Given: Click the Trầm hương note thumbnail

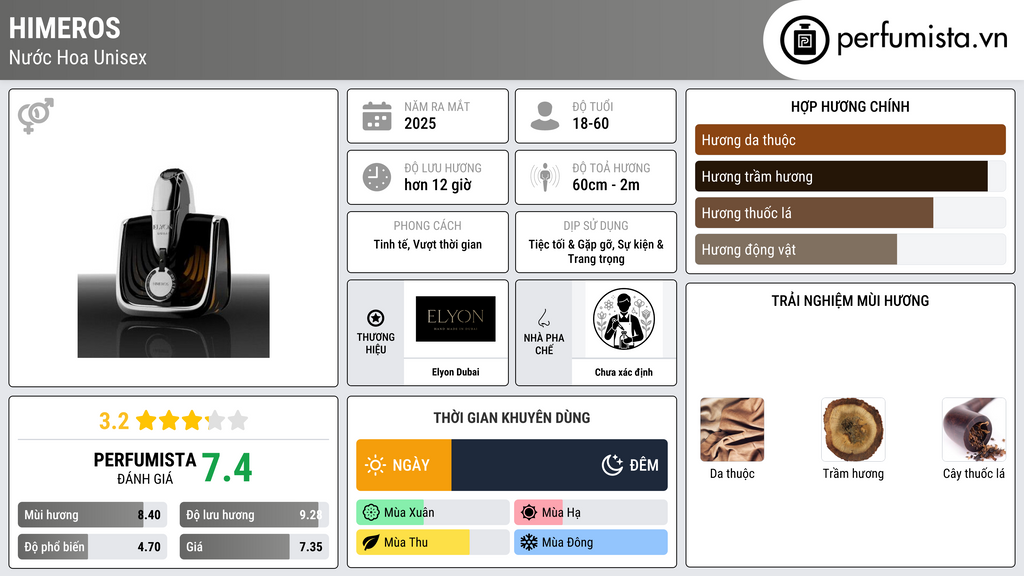Looking at the screenshot, I should pos(853,430).
